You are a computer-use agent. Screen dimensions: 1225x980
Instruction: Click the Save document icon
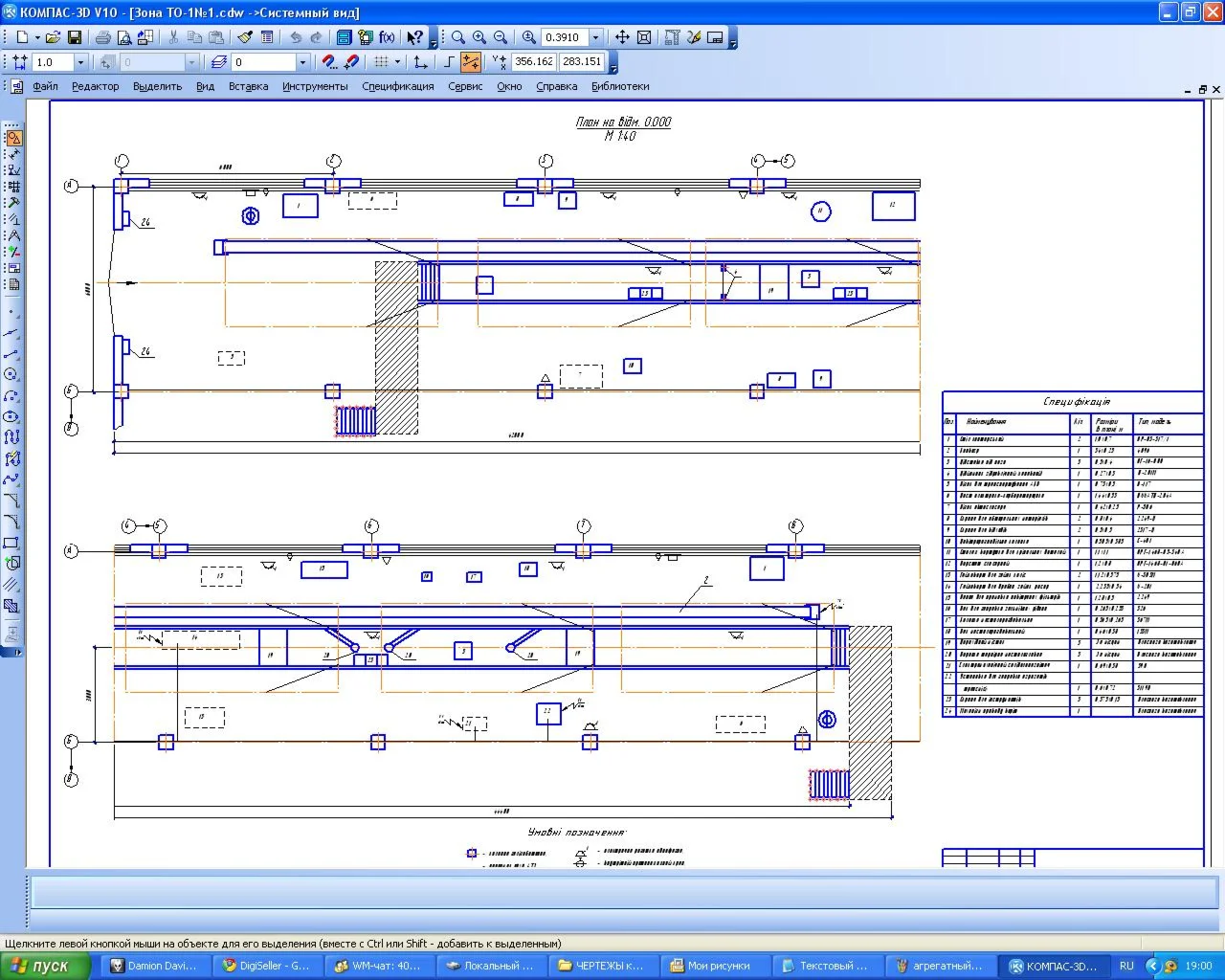[x=75, y=37]
